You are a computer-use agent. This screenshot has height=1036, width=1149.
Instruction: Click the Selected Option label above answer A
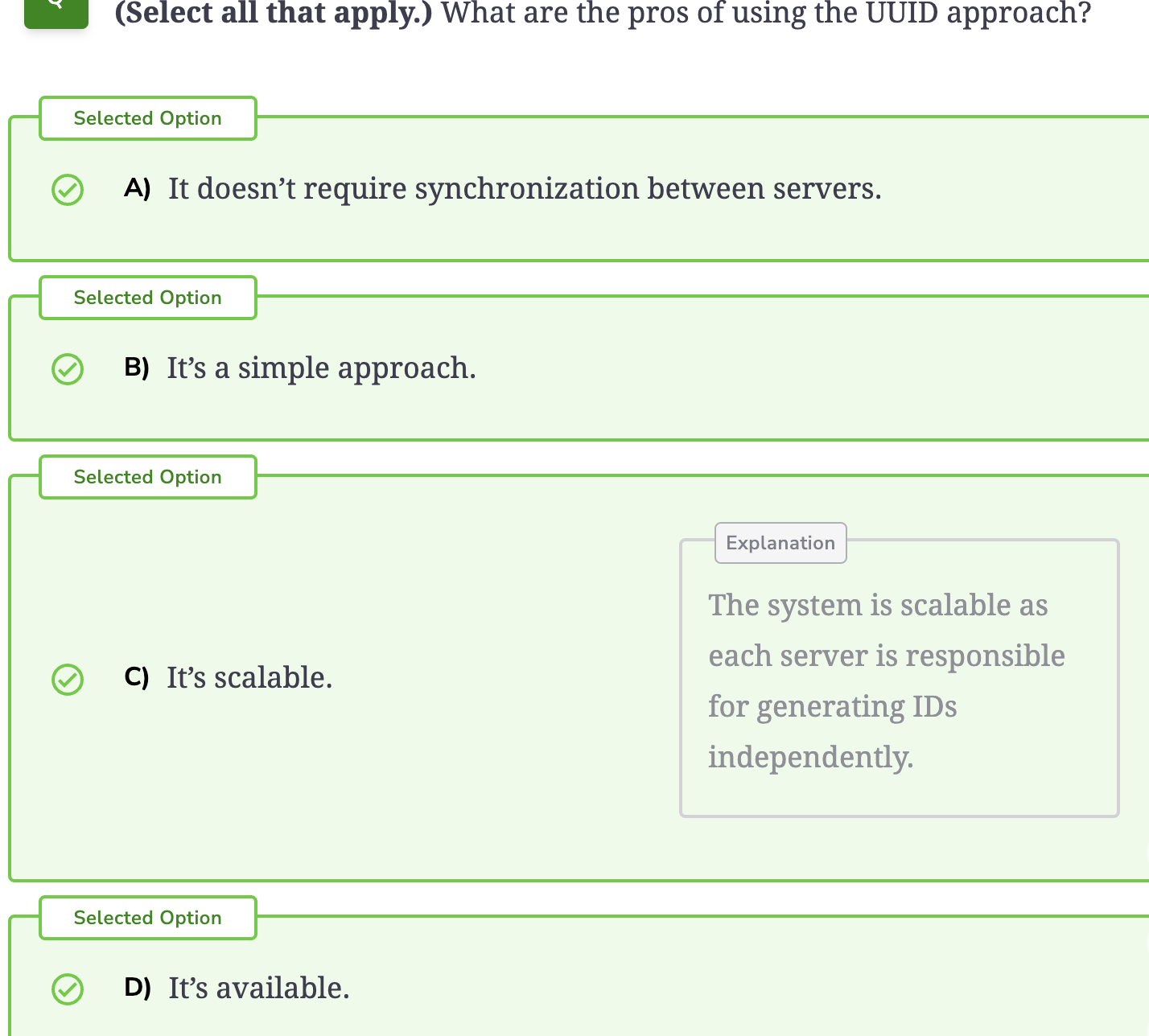click(148, 118)
